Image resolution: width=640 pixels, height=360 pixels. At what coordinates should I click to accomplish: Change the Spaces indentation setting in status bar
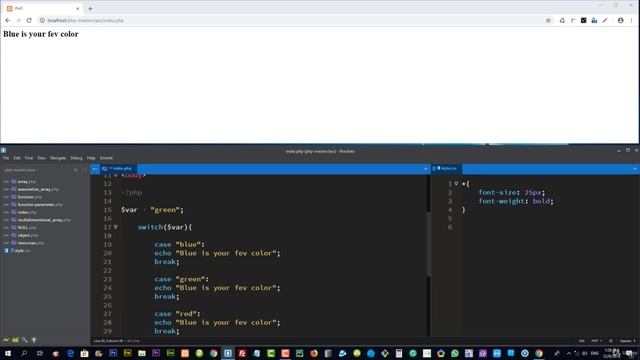tap(628, 341)
